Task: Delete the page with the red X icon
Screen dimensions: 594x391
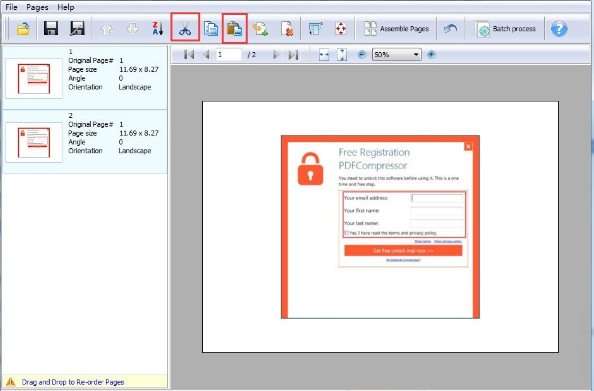Action: (287, 29)
